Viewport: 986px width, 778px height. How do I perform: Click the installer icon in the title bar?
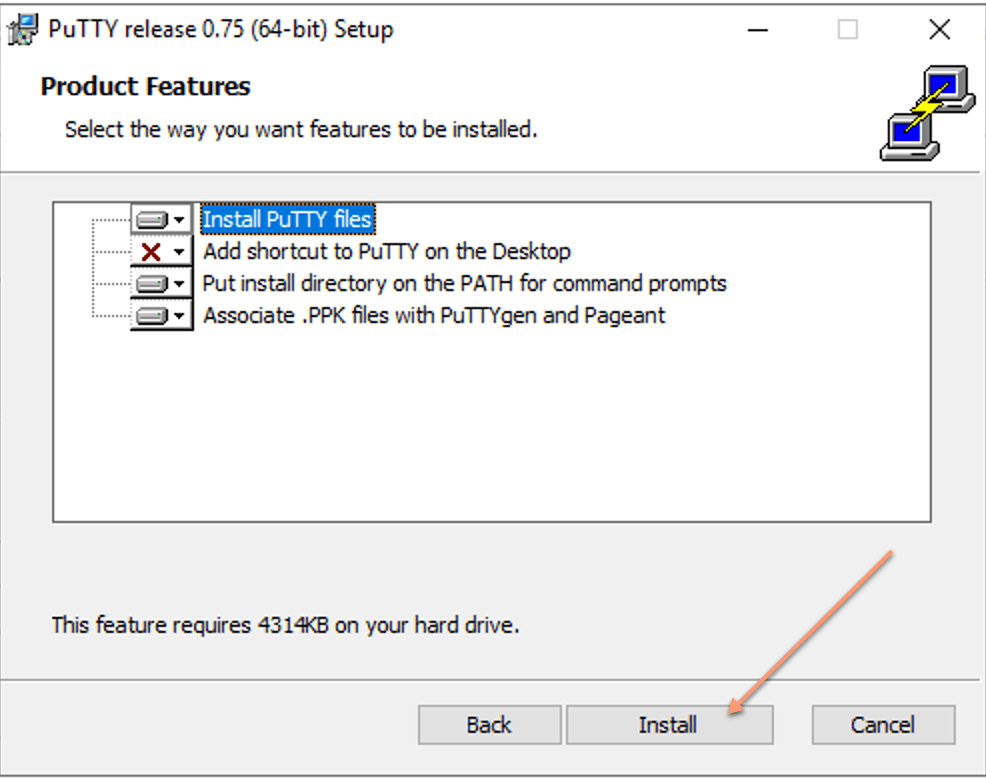tap(22, 30)
